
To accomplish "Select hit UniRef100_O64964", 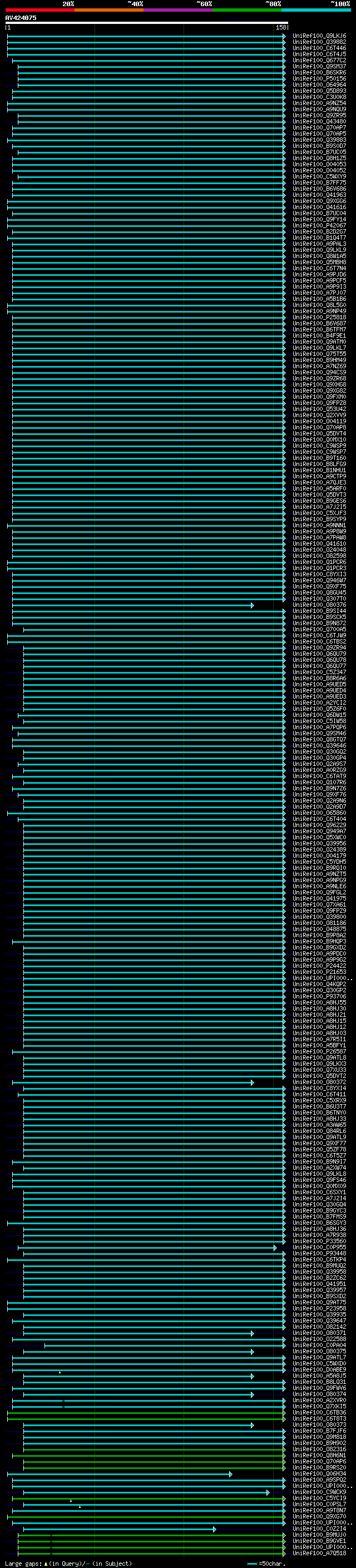I will point(319,85).
